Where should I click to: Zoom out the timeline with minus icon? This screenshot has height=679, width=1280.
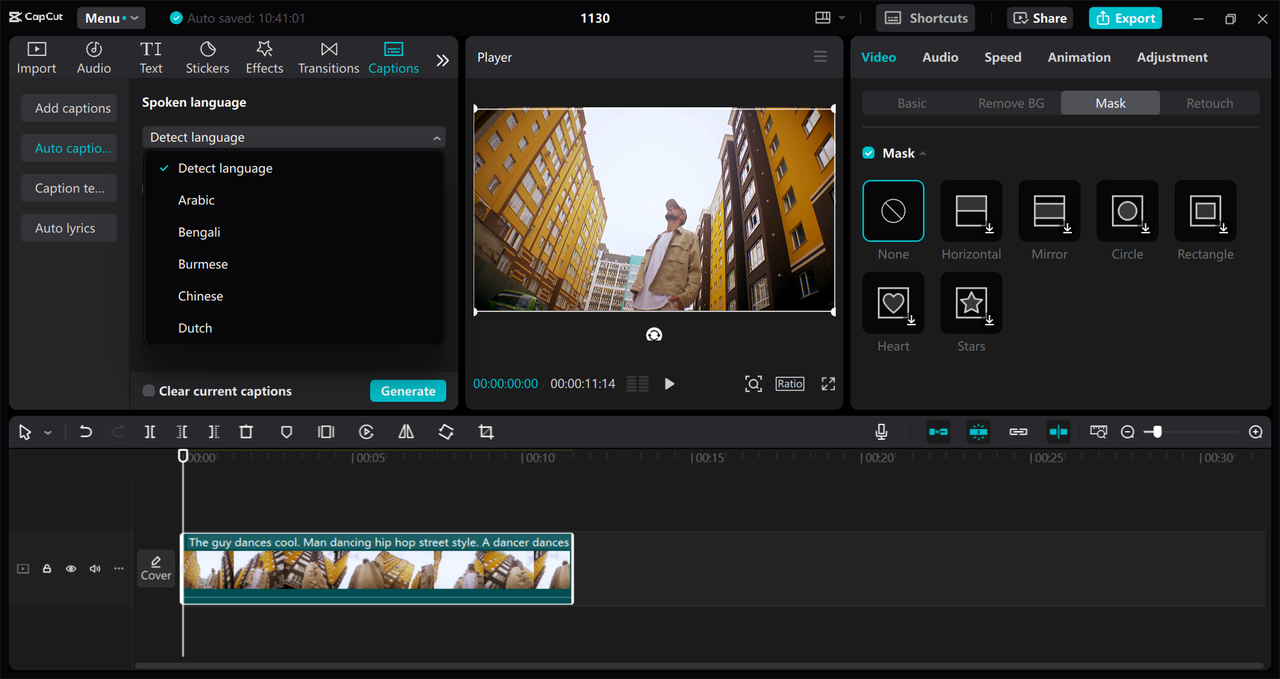click(x=1127, y=432)
